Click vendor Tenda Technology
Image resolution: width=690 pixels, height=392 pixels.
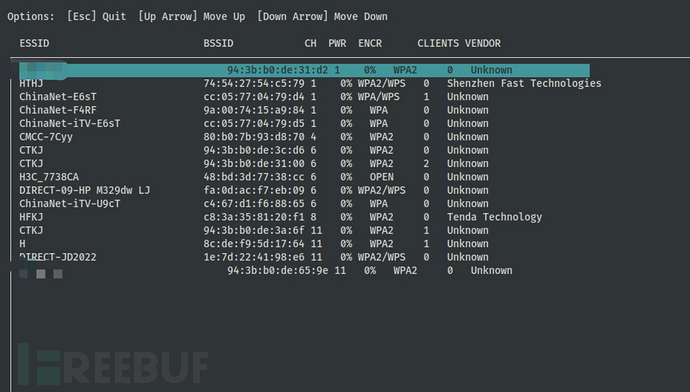(495, 217)
